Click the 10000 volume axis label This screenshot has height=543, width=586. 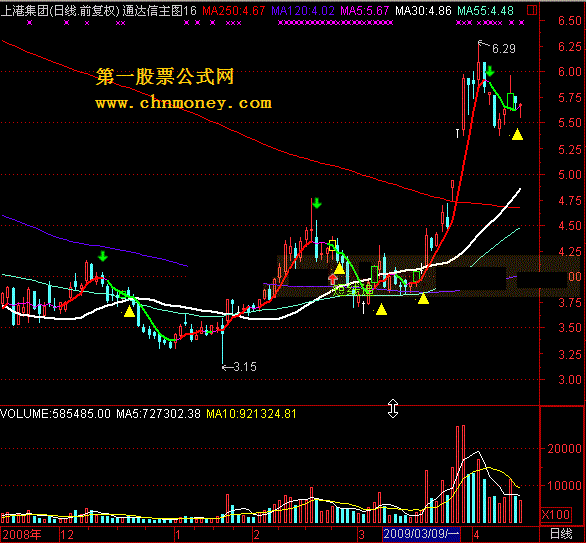pyautogui.click(x=564, y=486)
